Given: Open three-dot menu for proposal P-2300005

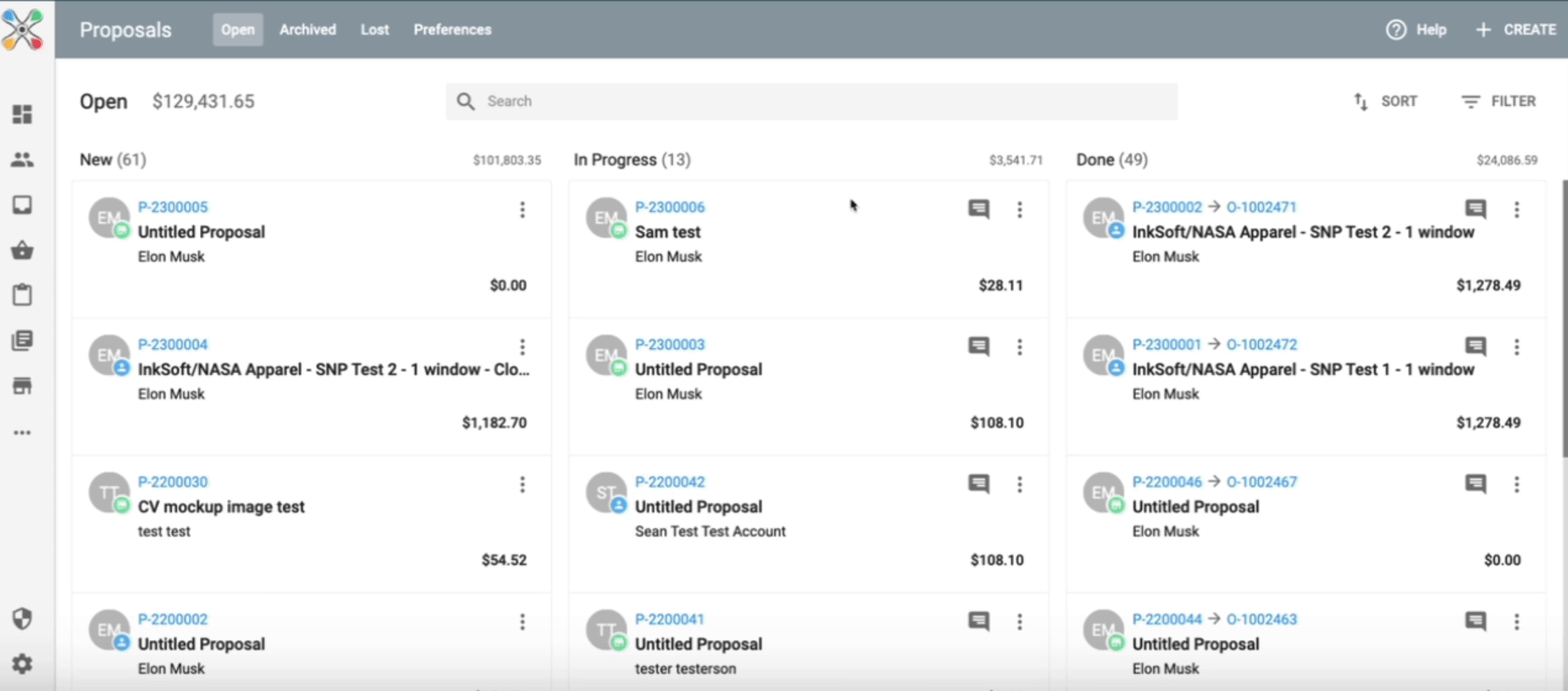Looking at the screenshot, I should tap(522, 210).
